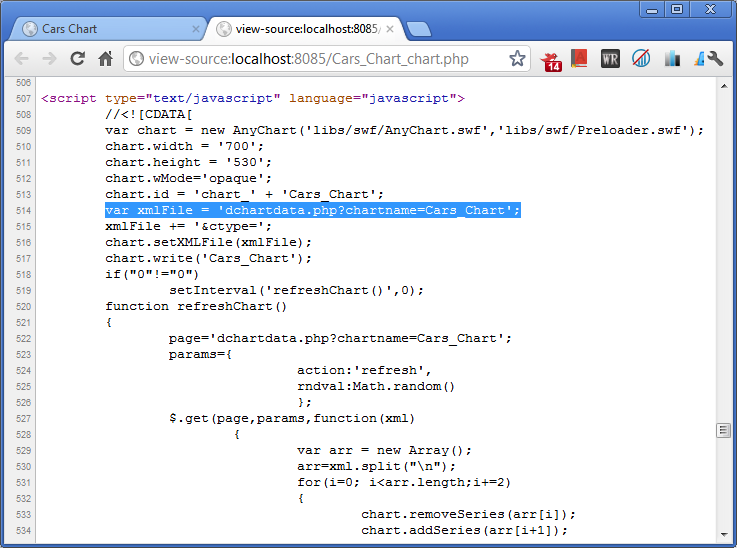Image resolution: width=737 pixels, height=548 pixels.
Task: Open the red PDF book extension
Action: 579,59
